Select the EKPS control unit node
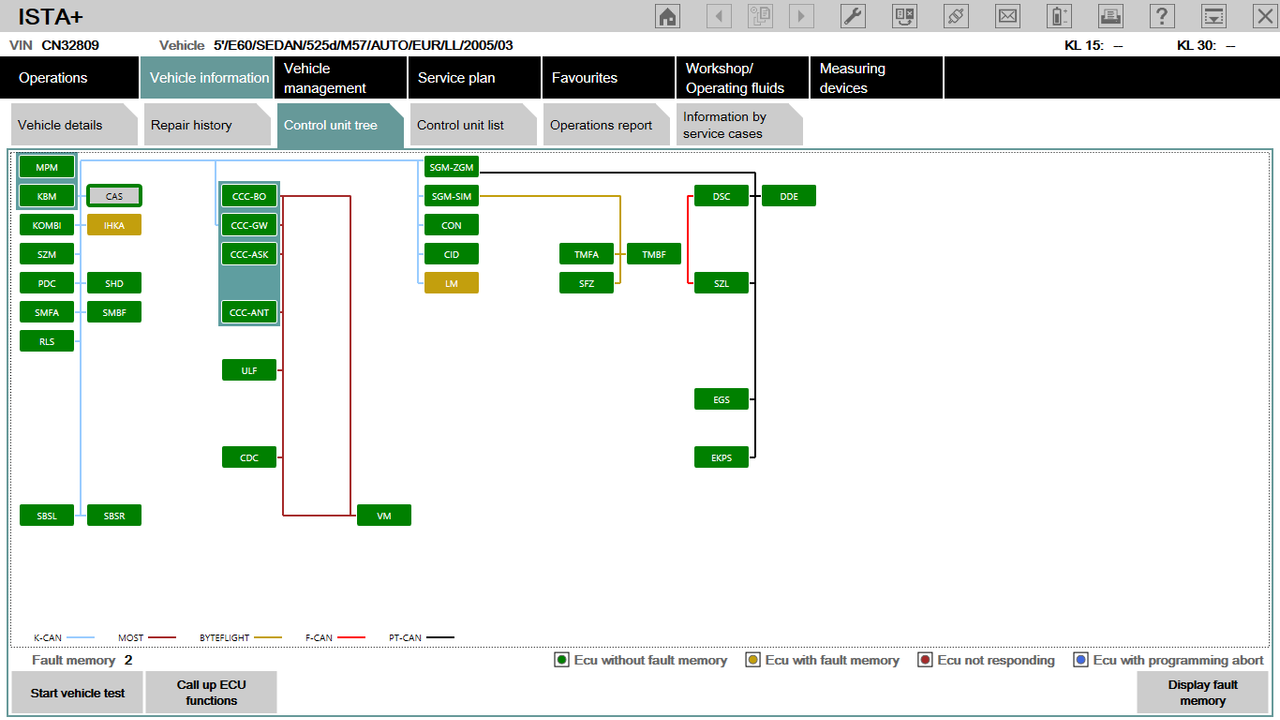Screen dimensions: 1280x720 (x=721, y=457)
